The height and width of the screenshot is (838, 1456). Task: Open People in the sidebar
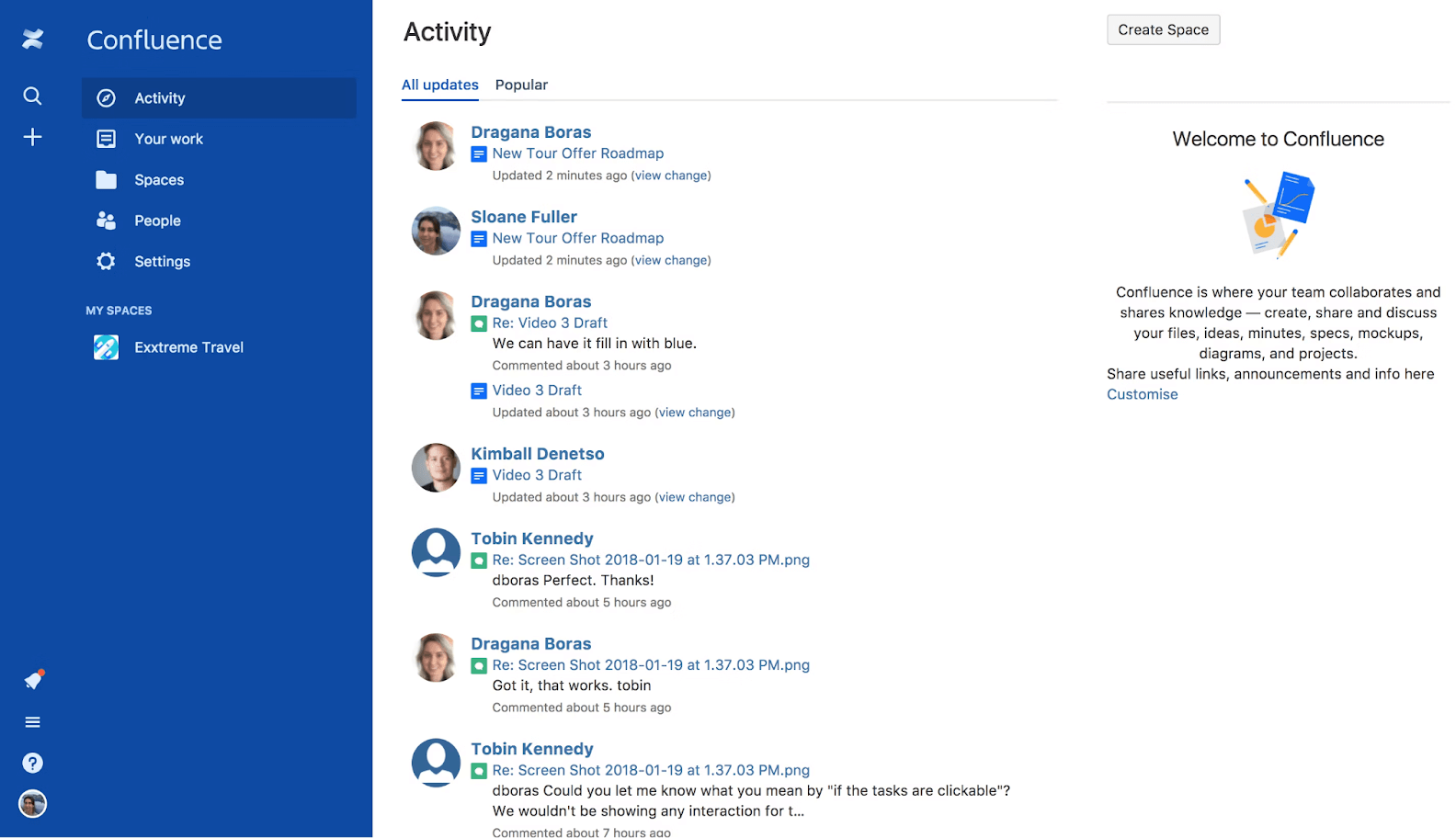[x=219, y=221]
